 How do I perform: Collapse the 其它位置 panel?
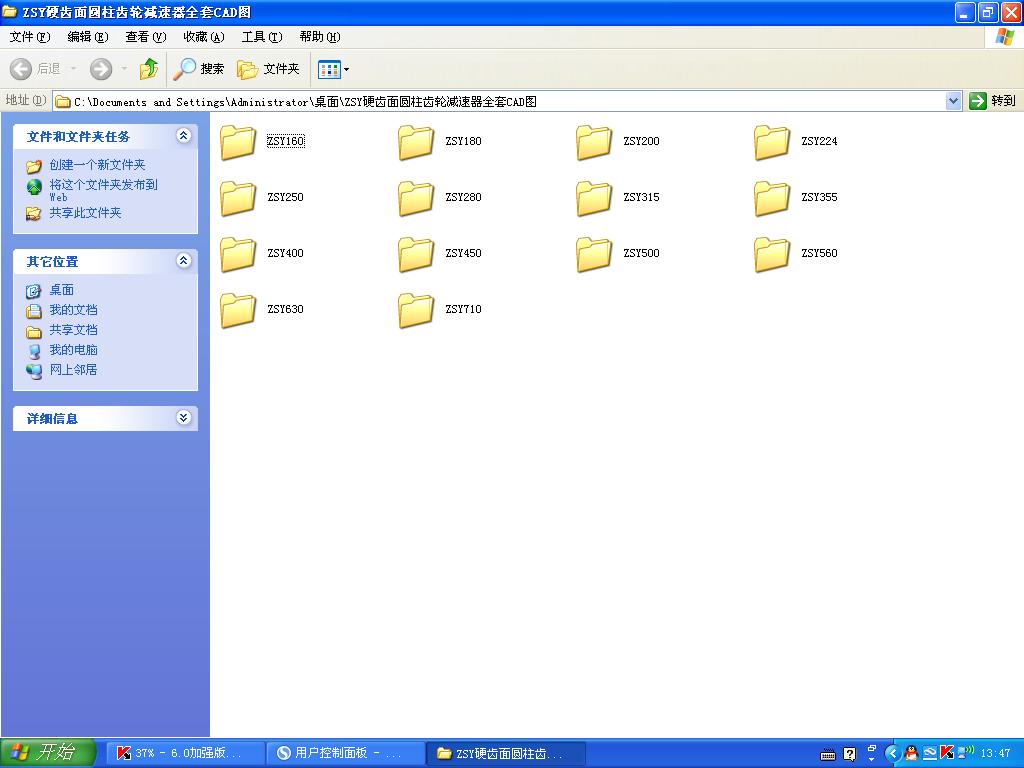click(x=184, y=261)
